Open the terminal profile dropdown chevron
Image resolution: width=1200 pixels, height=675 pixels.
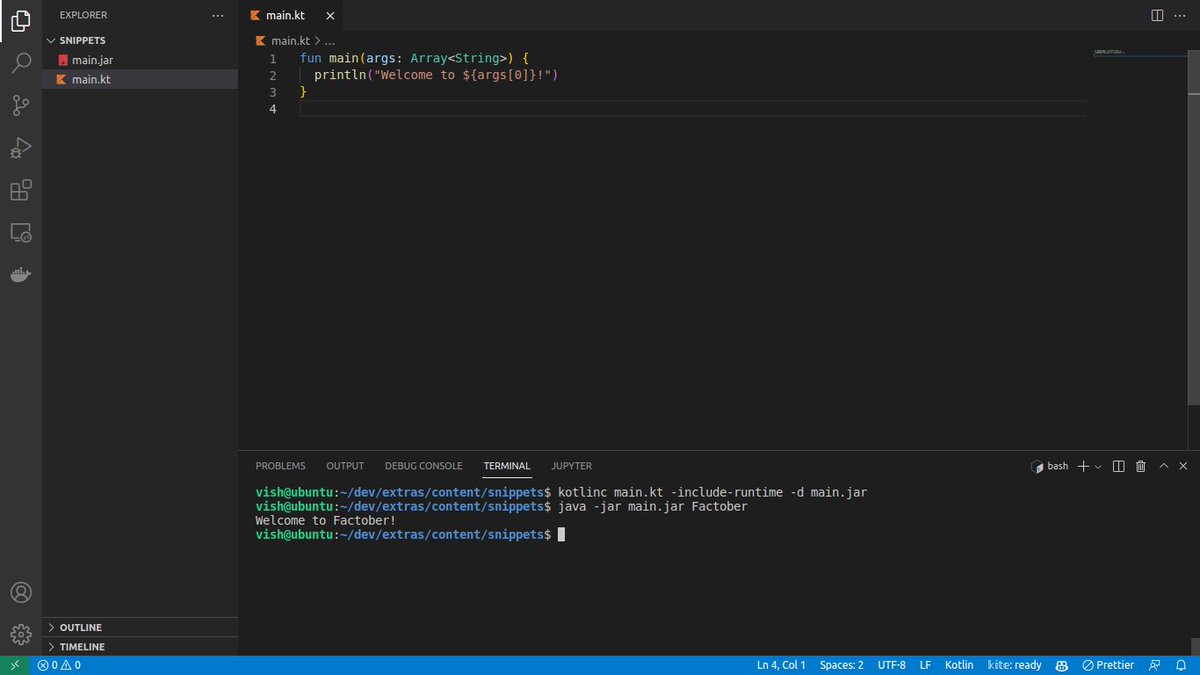point(1097,465)
